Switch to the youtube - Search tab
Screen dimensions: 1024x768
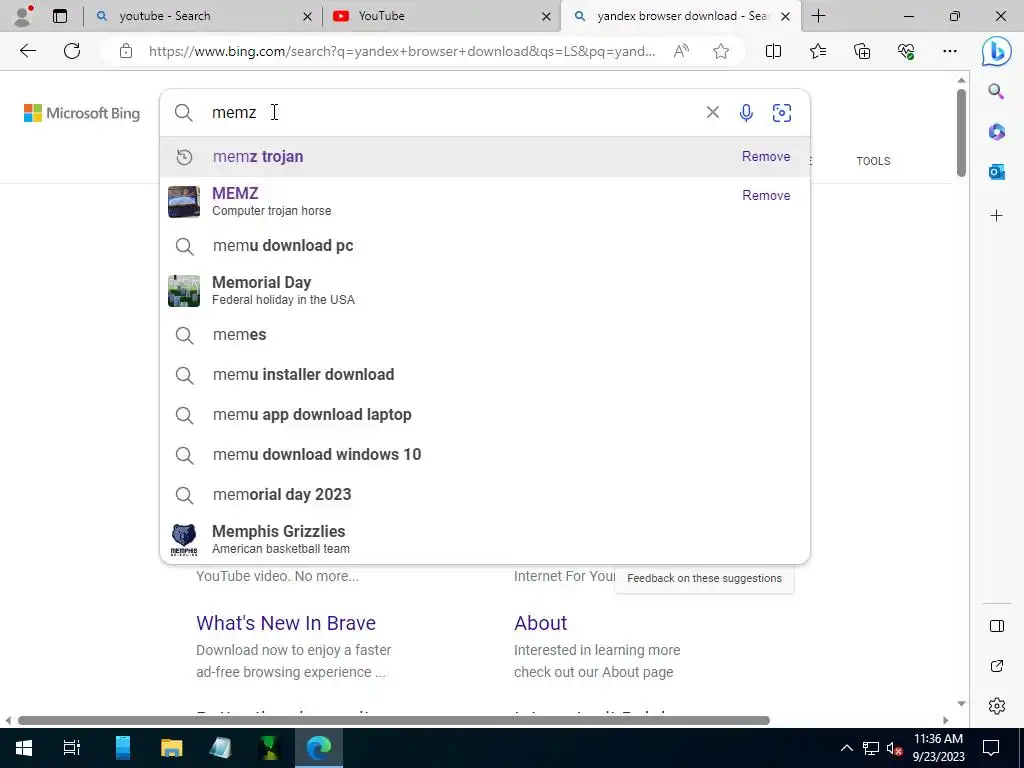tap(204, 16)
